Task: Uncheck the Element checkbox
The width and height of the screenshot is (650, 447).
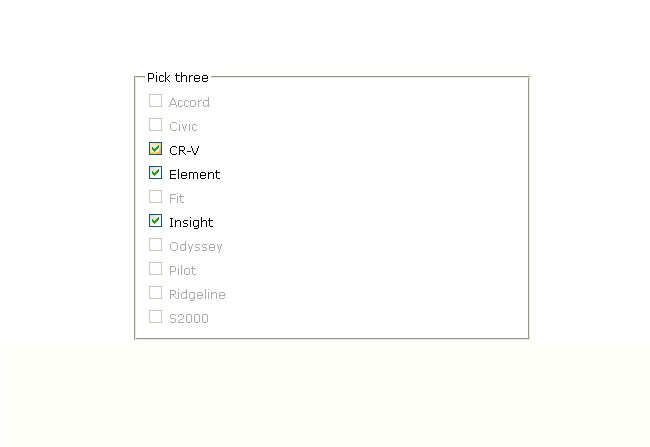Action: (x=155, y=173)
